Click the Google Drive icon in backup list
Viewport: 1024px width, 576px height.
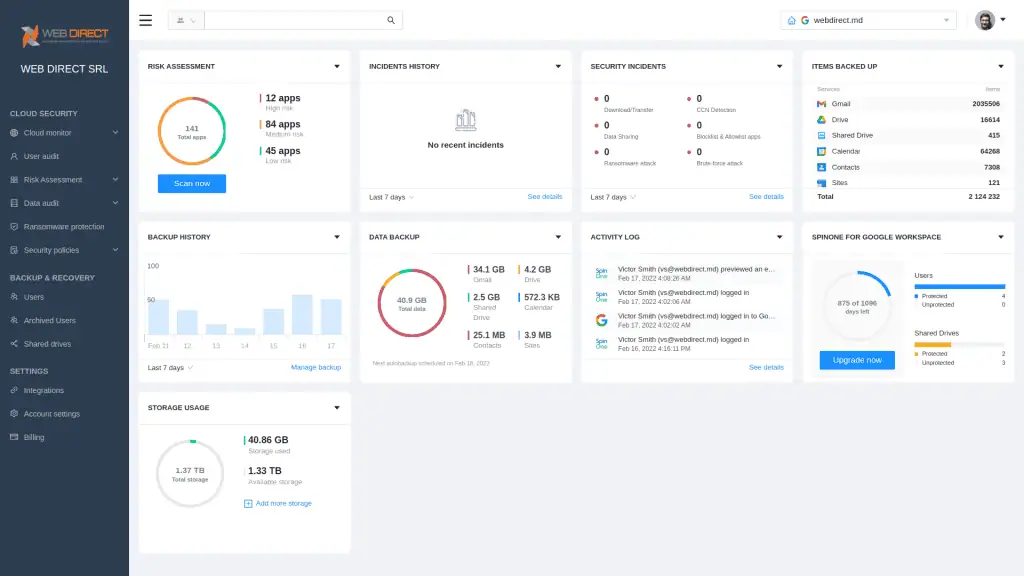tap(821, 120)
